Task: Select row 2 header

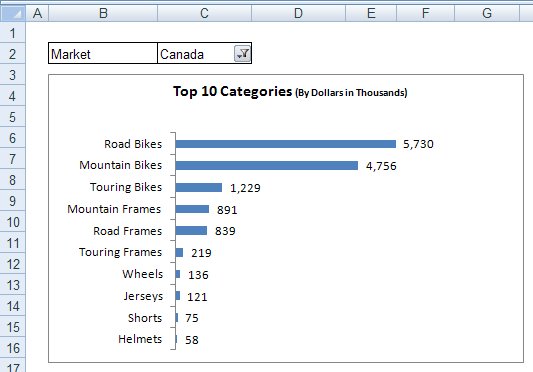Action: tap(13, 54)
